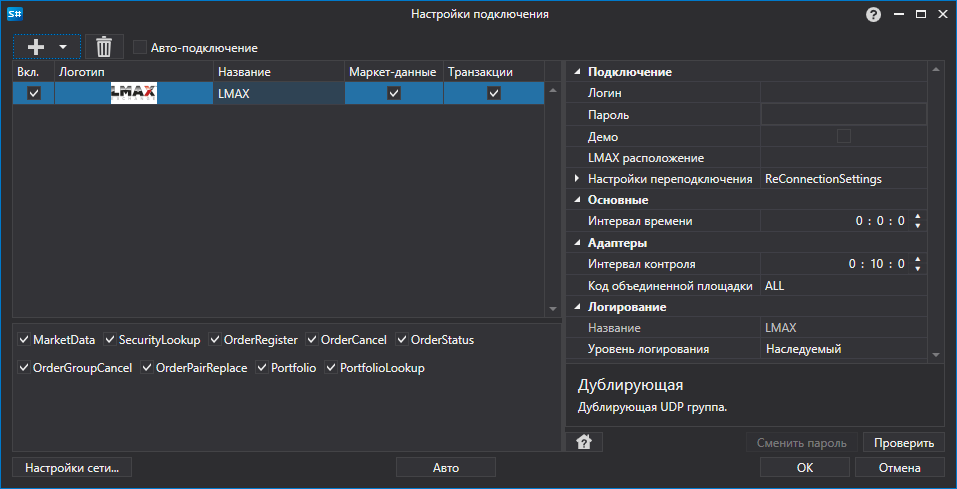Open Уровень логирования dropdown Наследуемый

click(x=843, y=349)
